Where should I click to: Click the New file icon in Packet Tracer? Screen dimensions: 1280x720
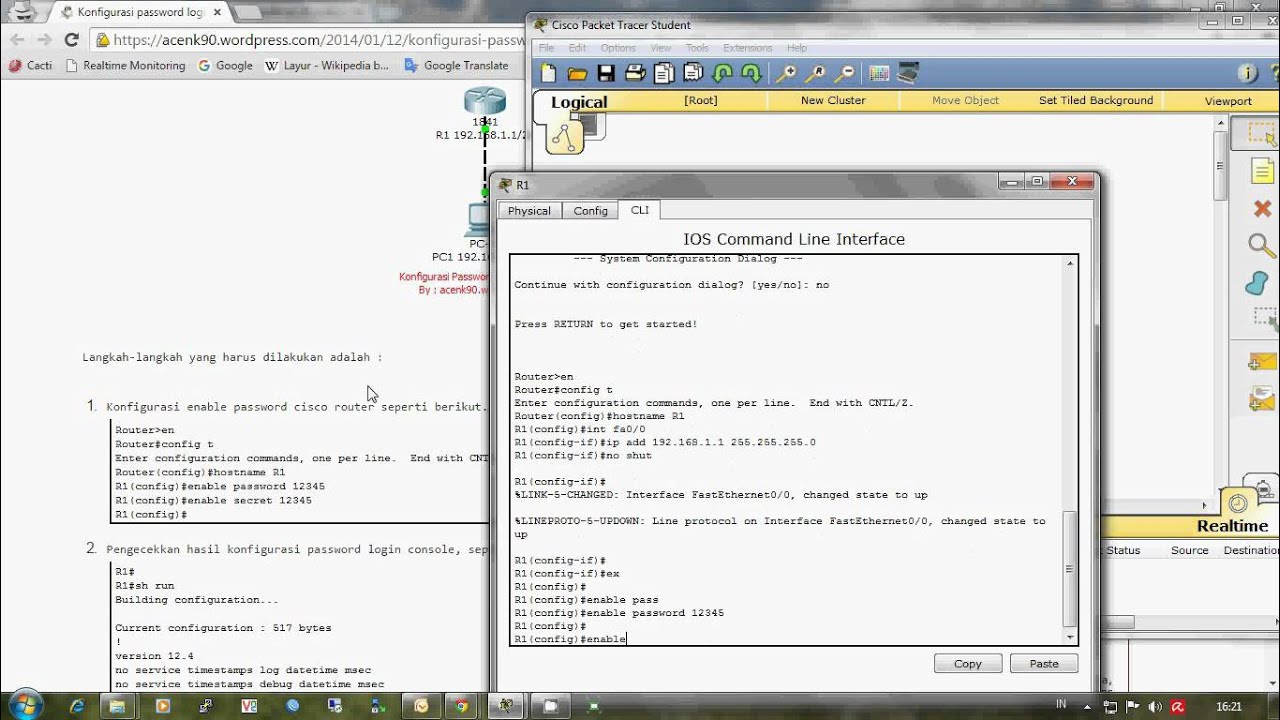tap(549, 73)
